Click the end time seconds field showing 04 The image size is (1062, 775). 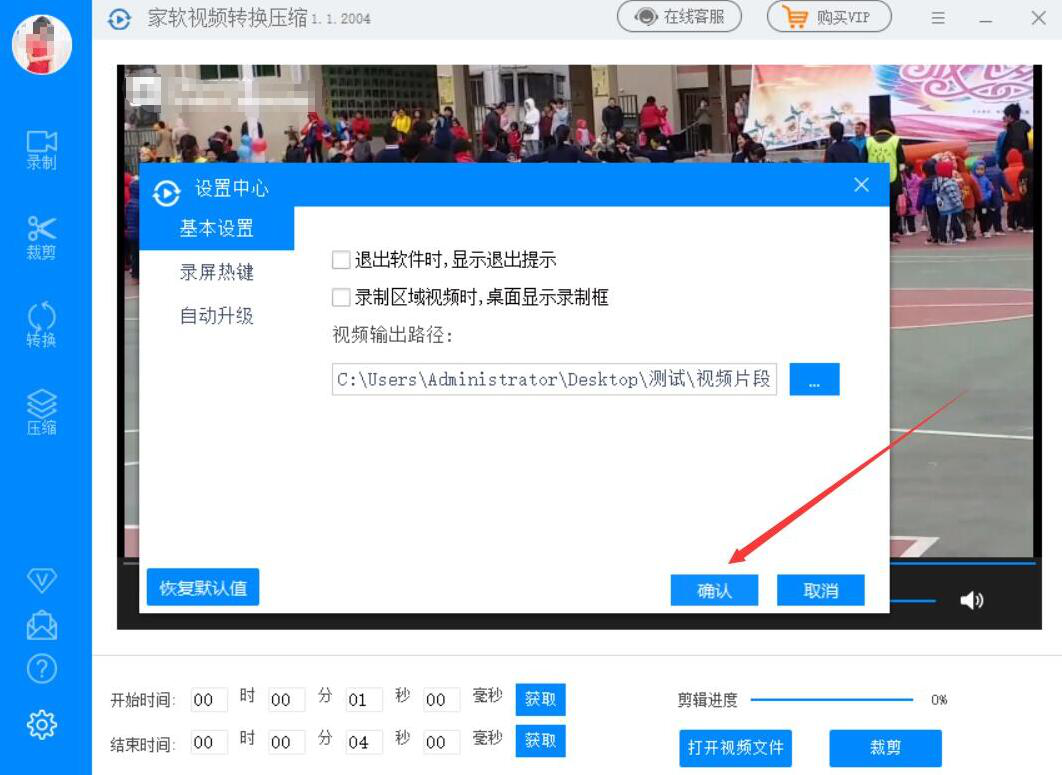(x=364, y=742)
